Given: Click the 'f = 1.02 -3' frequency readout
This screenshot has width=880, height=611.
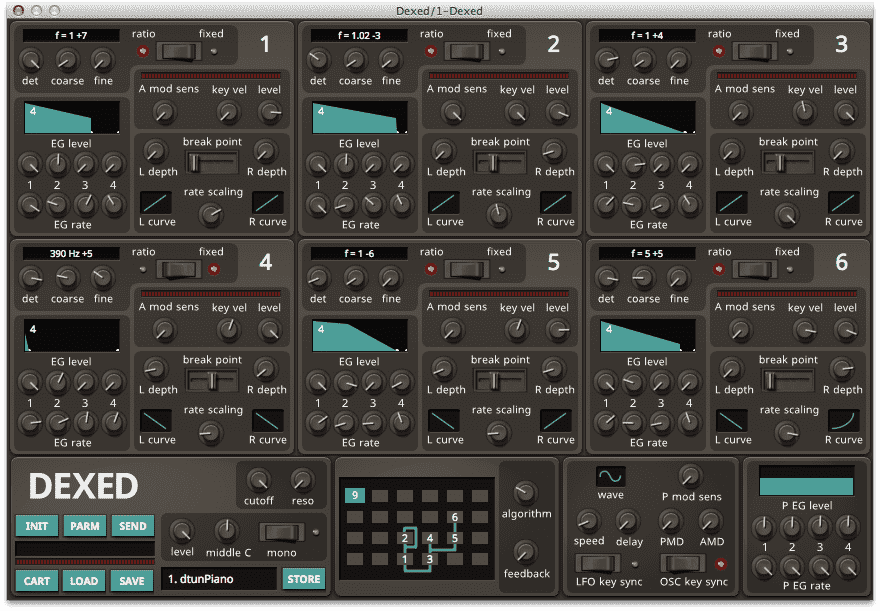Looking at the screenshot, I should [359, 35].
